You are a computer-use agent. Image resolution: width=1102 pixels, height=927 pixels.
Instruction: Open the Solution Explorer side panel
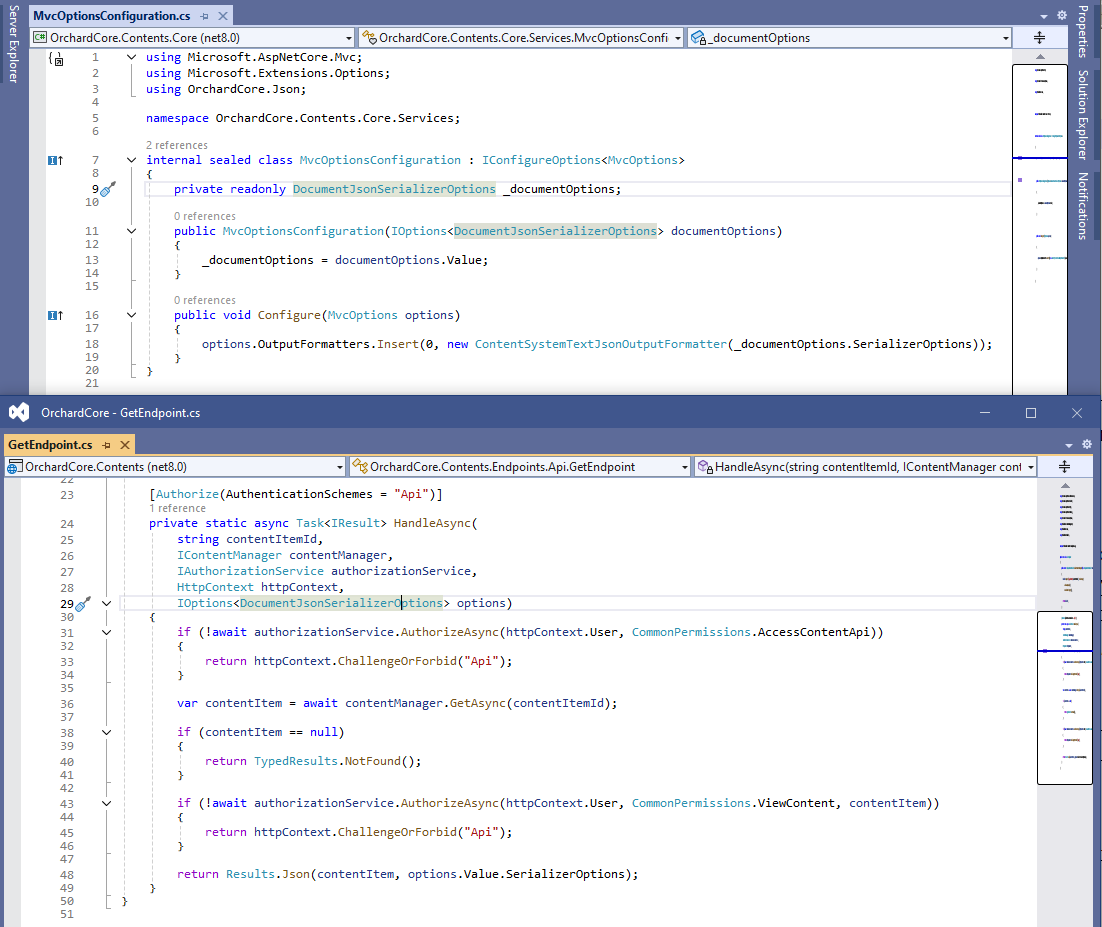1082,115
